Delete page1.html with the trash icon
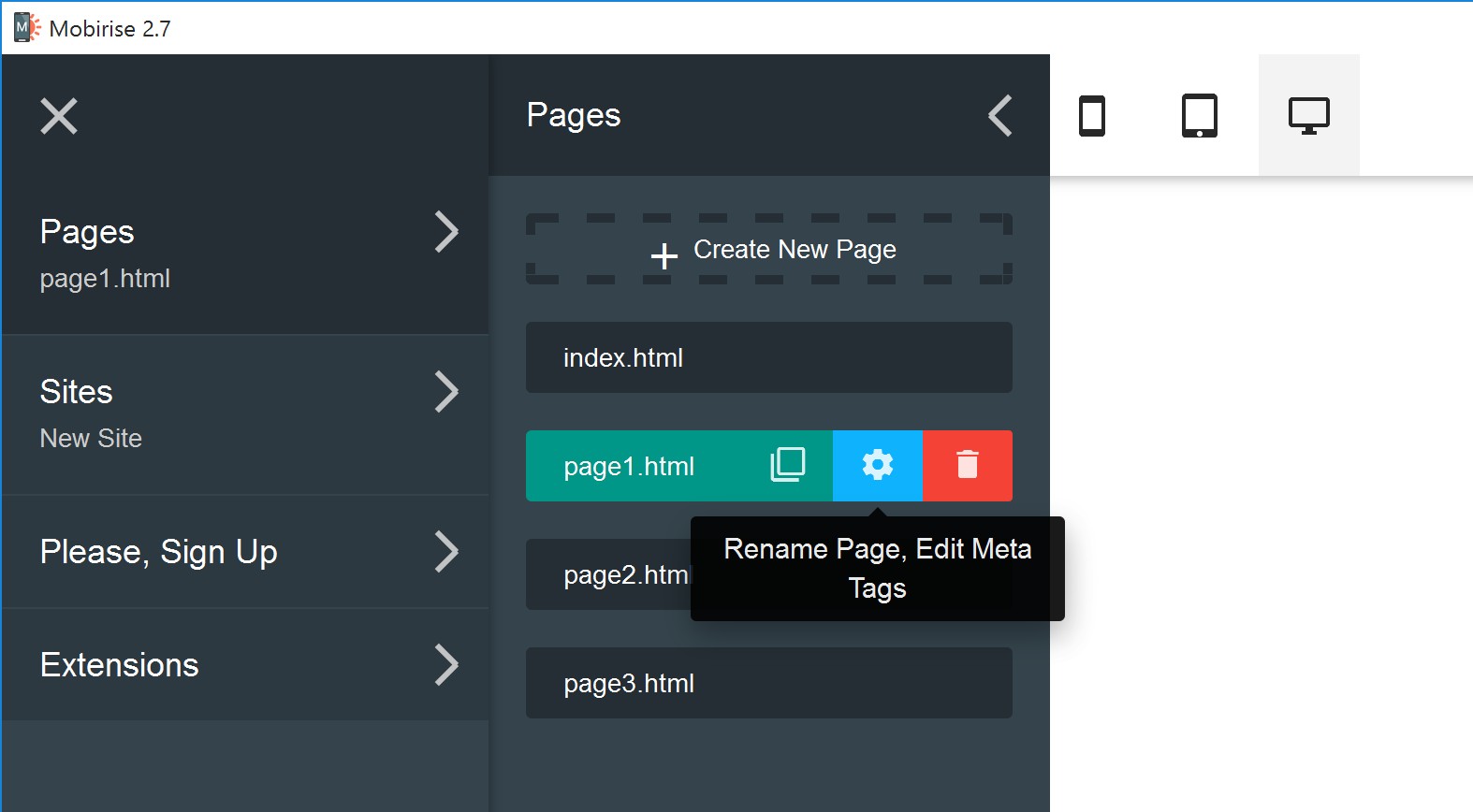 click(967, 465)
